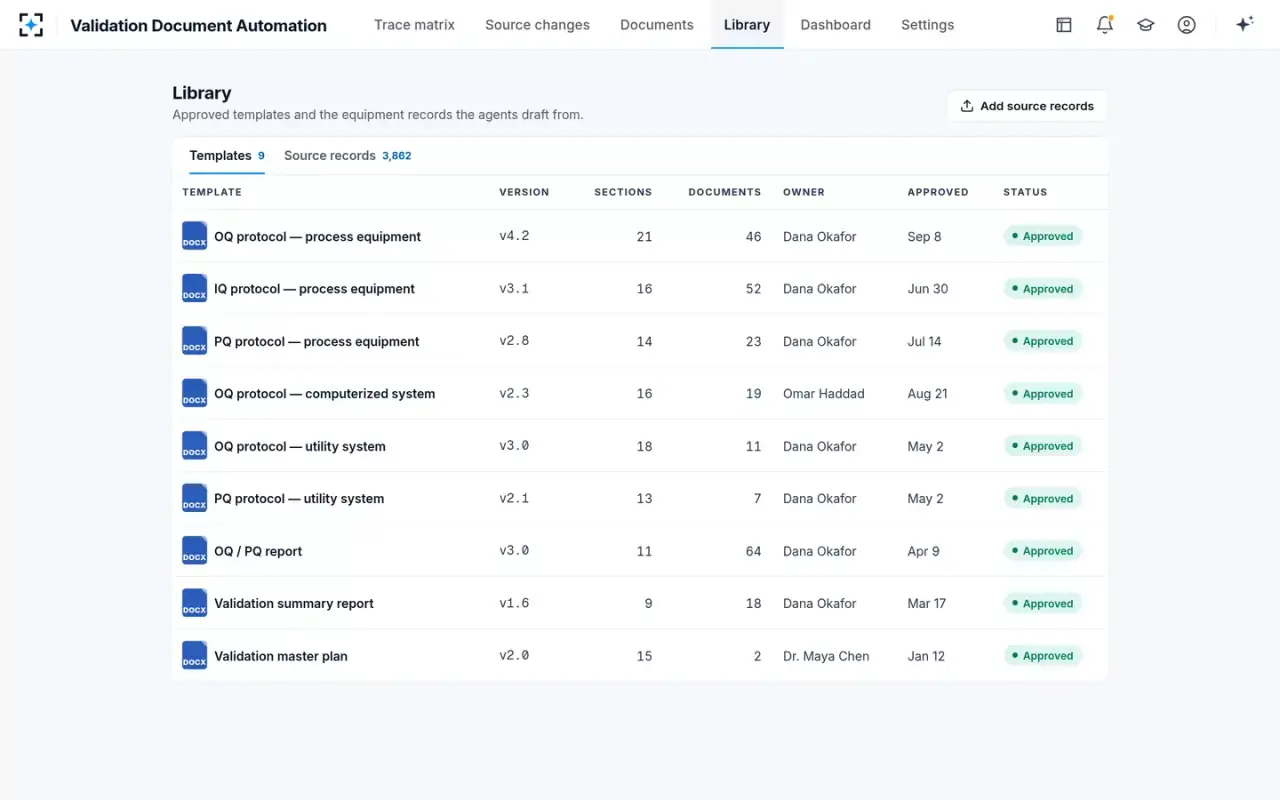
Task: Open OQ protocol — computerized system template
Action: pyautogui.click(x=324, y=394)
